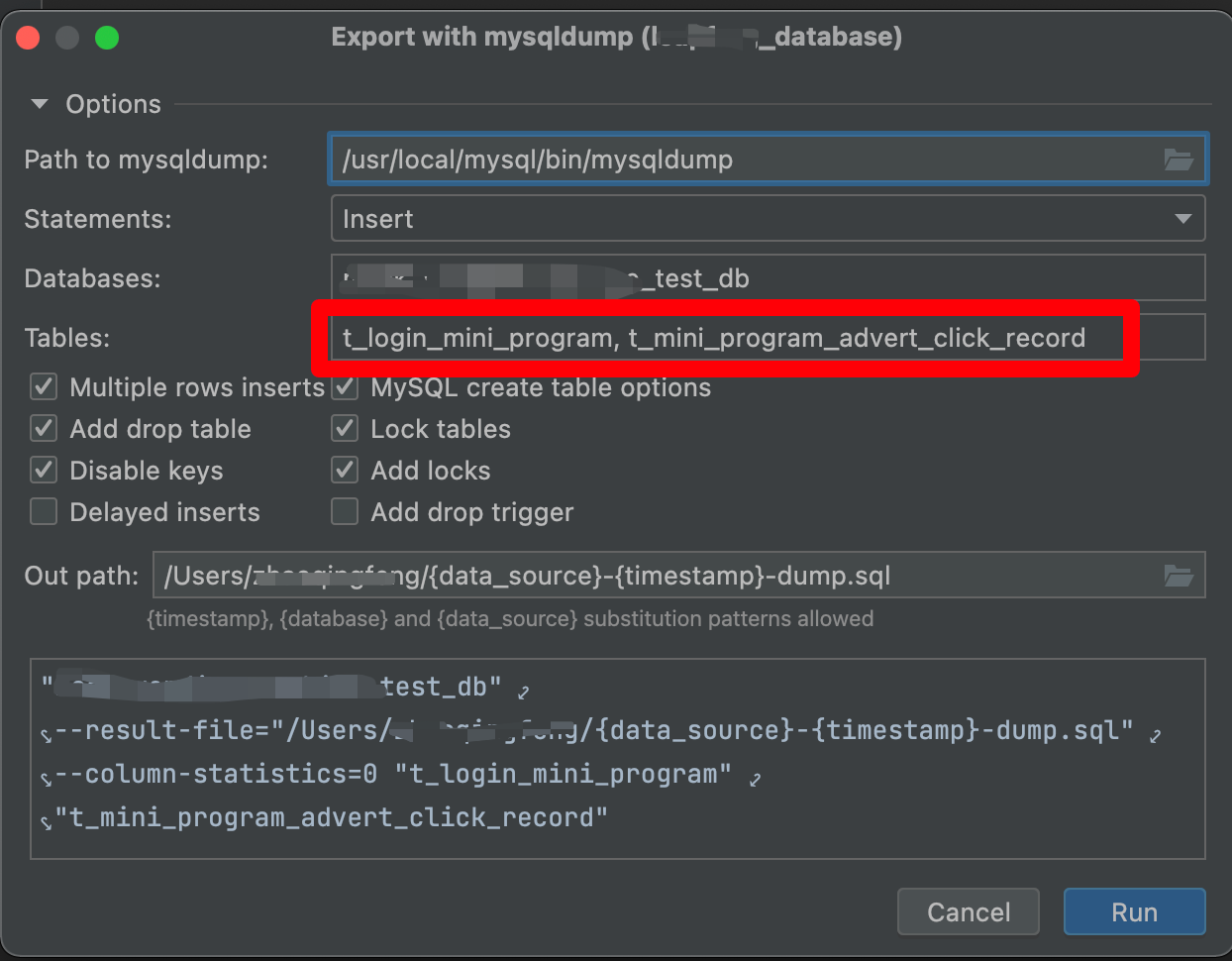
Task: Uncheck MySQL create table options
Action: point(345,386)
